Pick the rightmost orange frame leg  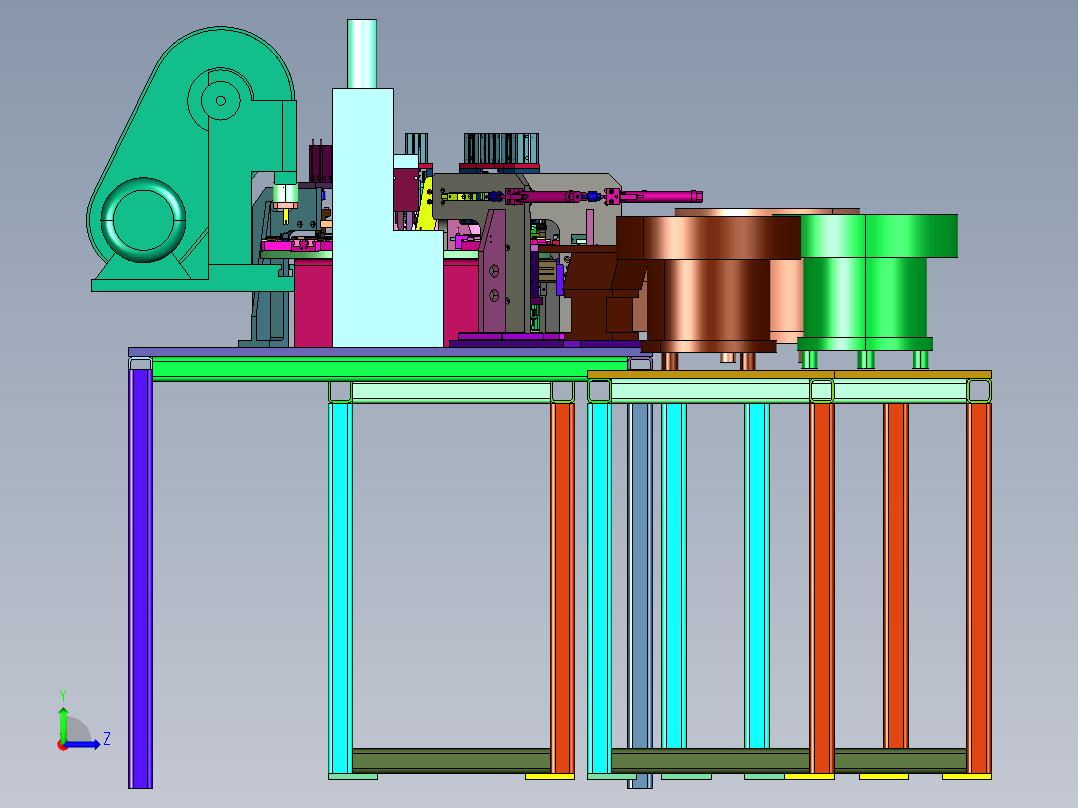[x=979, y=588]
